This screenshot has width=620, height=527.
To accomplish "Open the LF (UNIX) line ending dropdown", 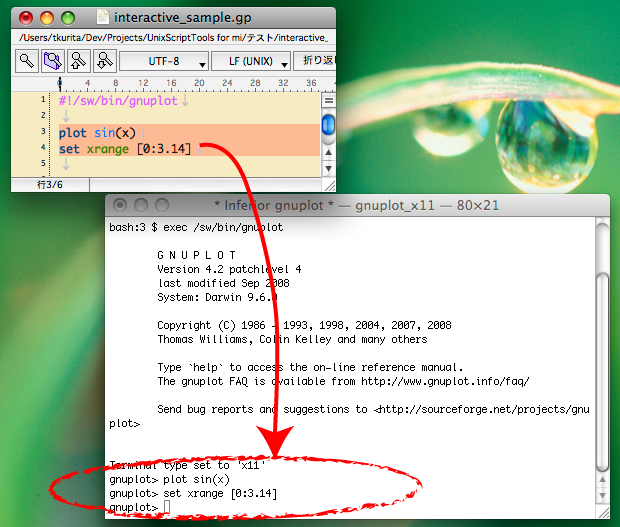I will click(x=251, y=61).
